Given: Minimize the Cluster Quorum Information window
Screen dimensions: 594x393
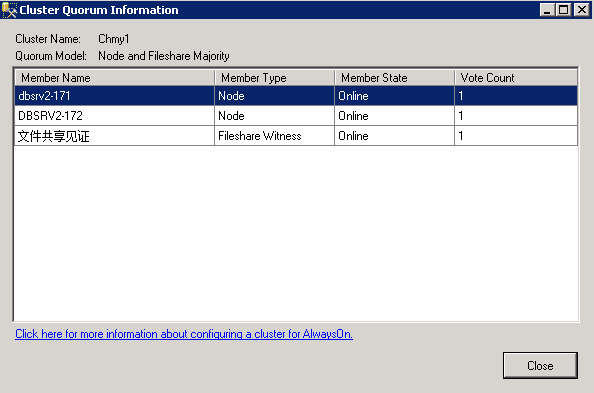Looking at the screenshot, I should pos(547,9).
